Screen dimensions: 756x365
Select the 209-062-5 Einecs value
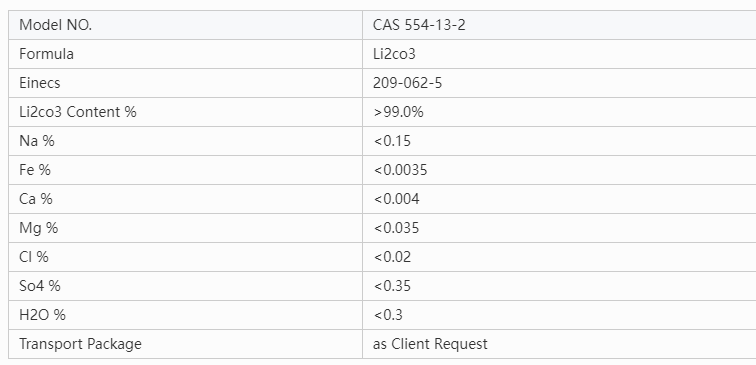[407, 83]
